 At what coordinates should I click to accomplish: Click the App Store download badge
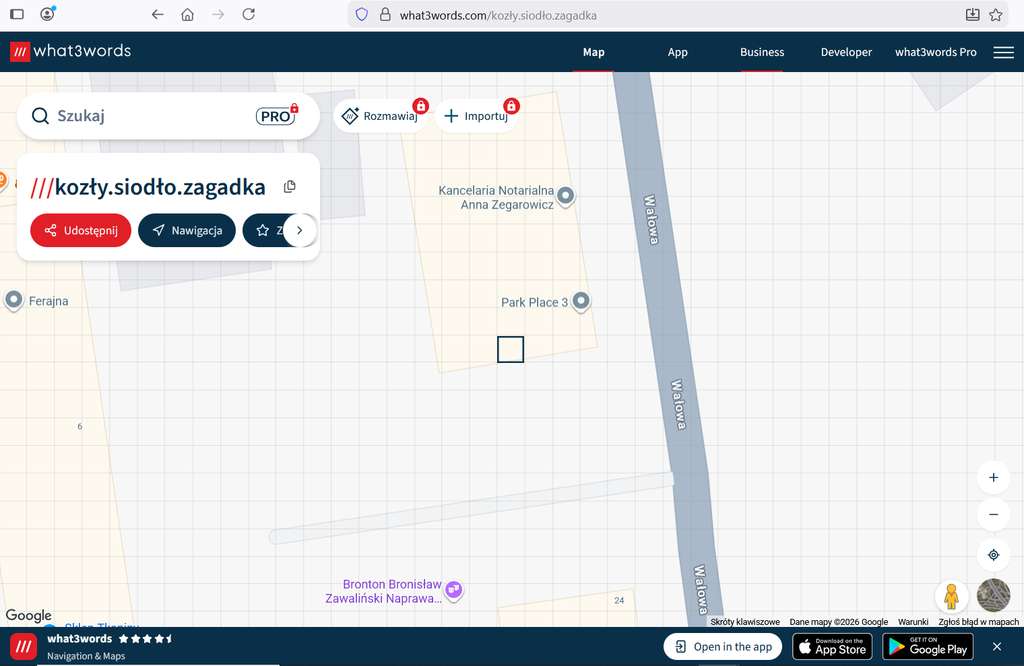click(832, 646)
